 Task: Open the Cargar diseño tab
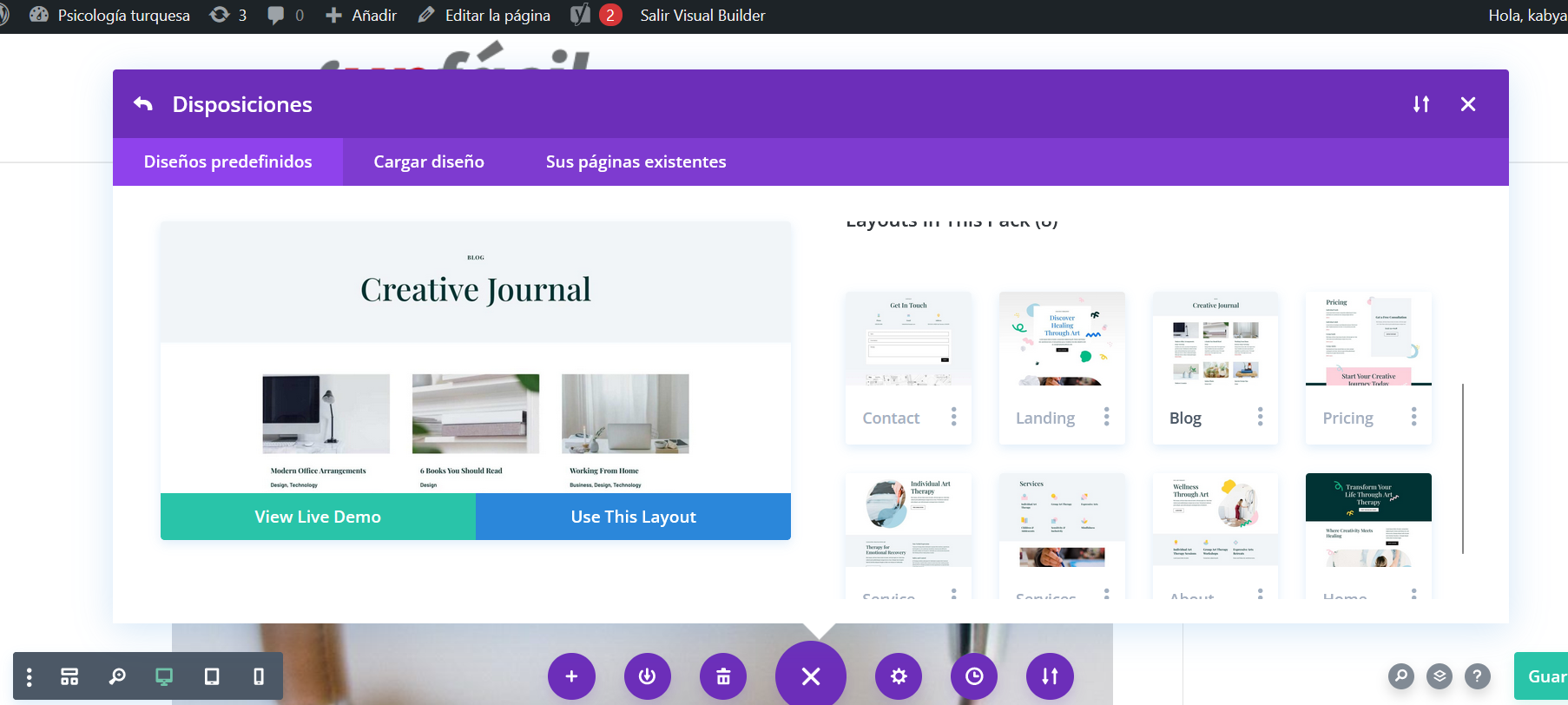click(x=429, y=161)
